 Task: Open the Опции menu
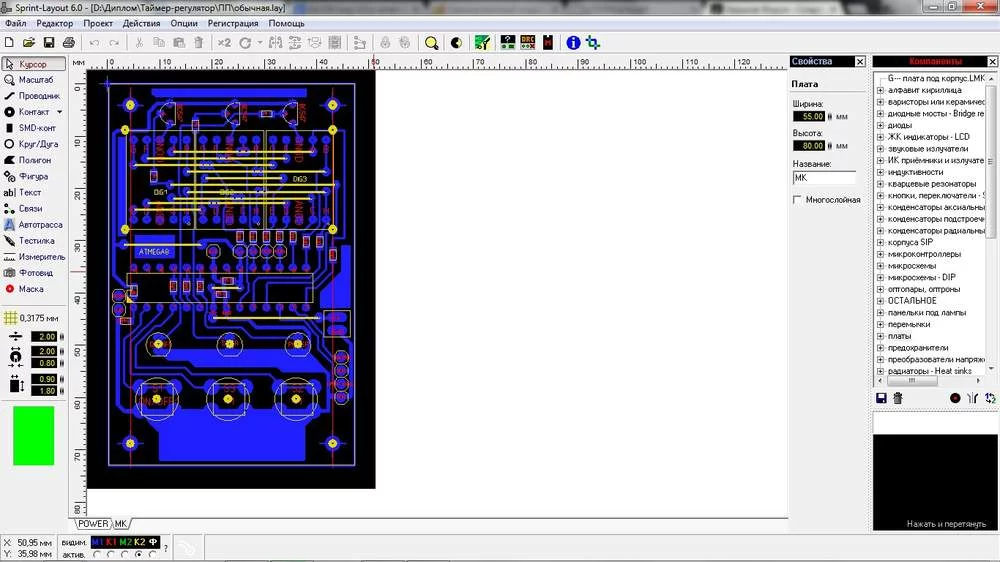coord(183,23)
